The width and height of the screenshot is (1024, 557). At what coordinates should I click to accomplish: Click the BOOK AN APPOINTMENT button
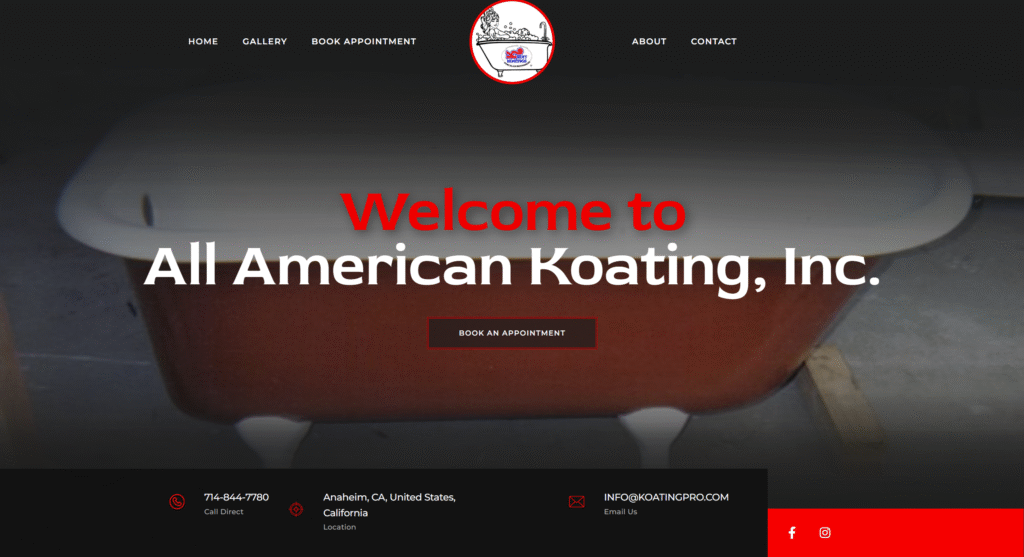pyautogui.click(x=512, y=333)
